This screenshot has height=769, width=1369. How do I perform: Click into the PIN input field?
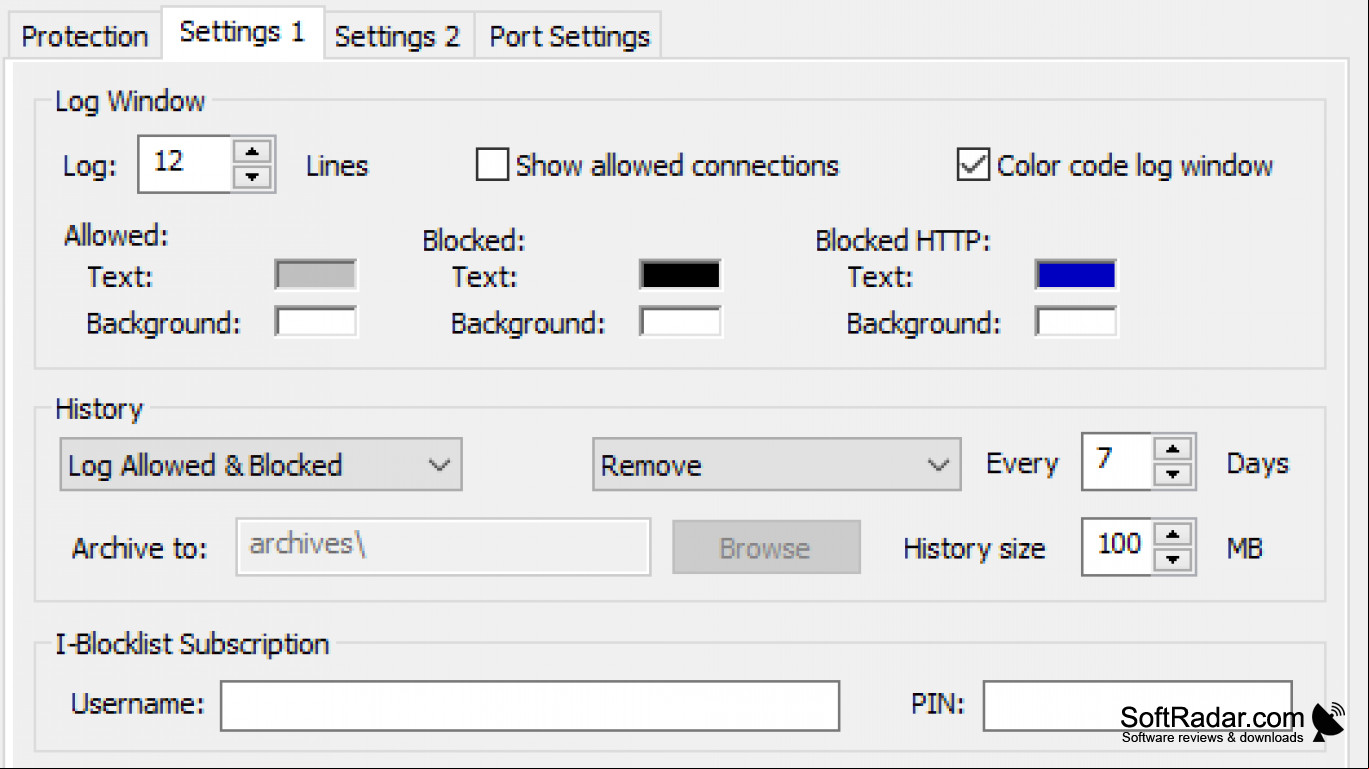[1137, 706]
